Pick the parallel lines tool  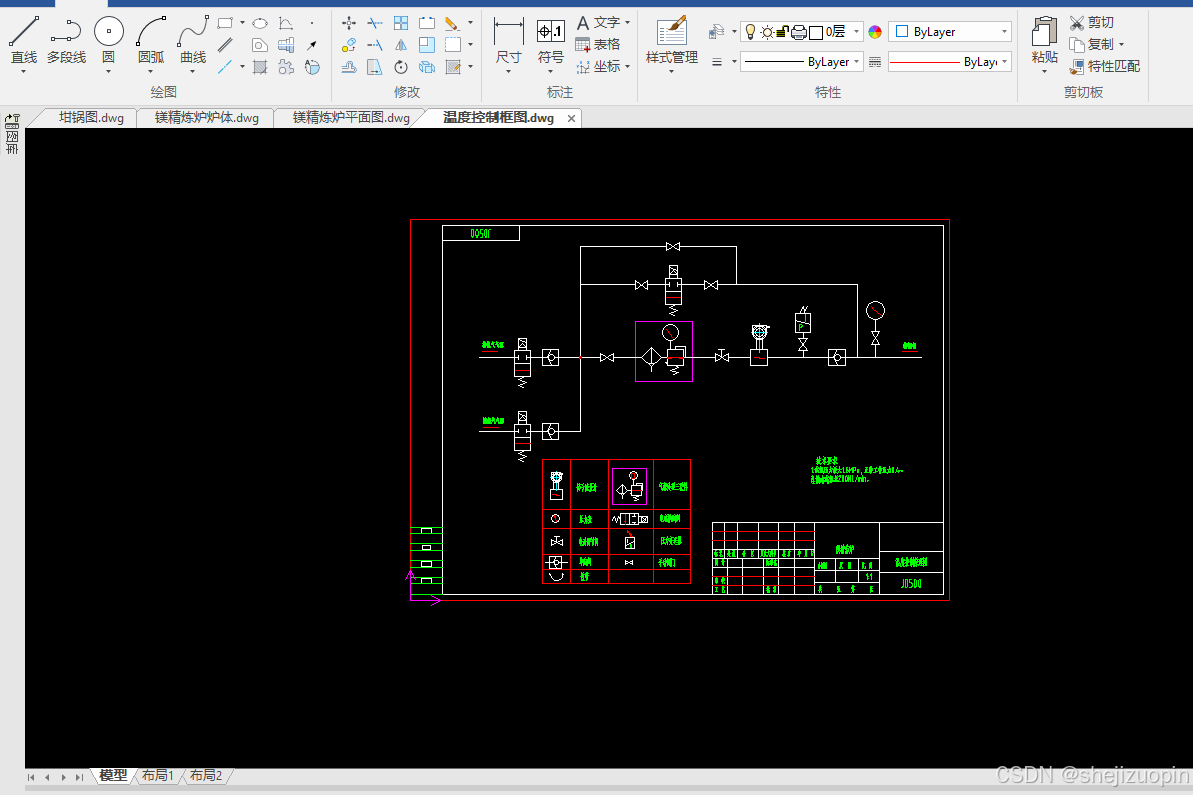click(x=225, y=45)
